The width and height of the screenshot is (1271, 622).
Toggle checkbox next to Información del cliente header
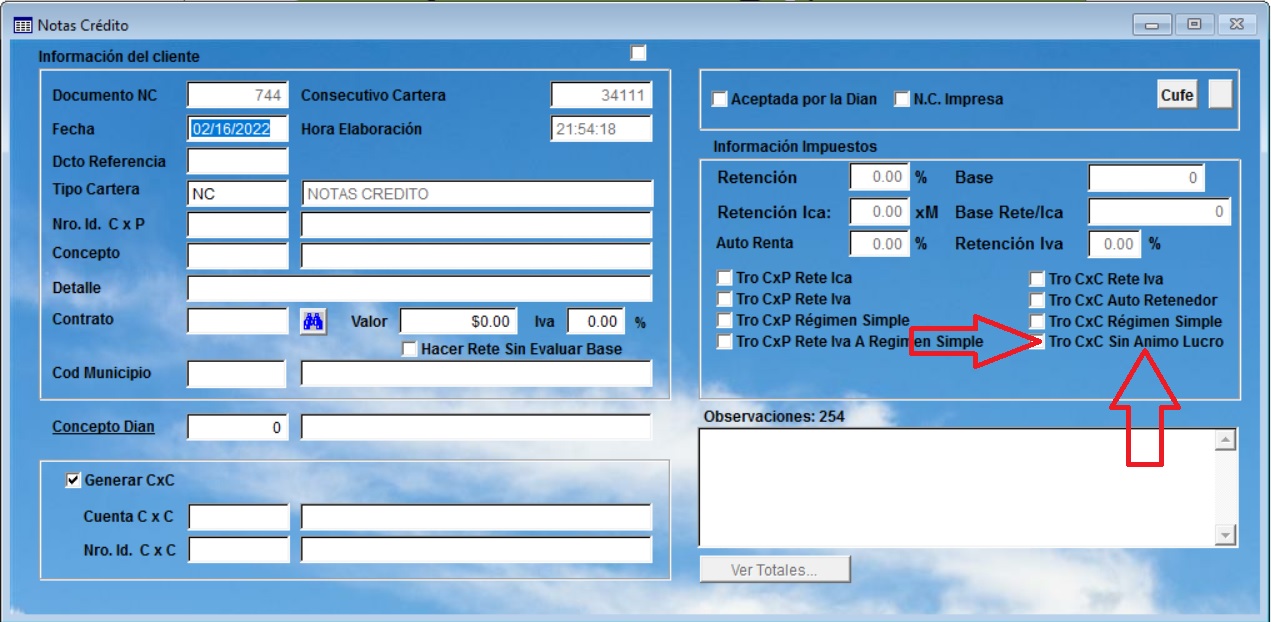coord(638,52)
